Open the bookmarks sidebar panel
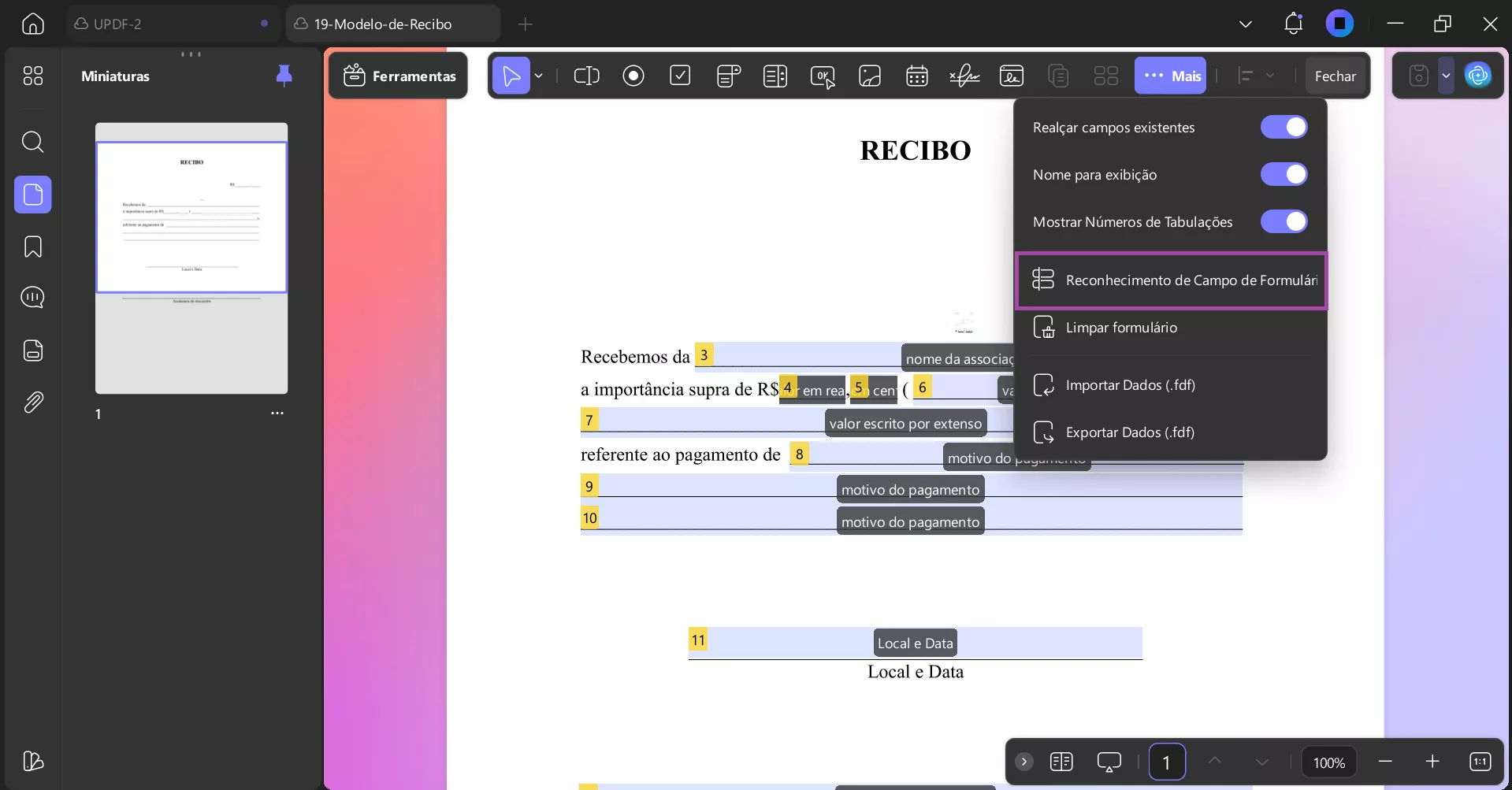Screen dimensions: 1512x790 pyautogui.click(x=33, y=247)
